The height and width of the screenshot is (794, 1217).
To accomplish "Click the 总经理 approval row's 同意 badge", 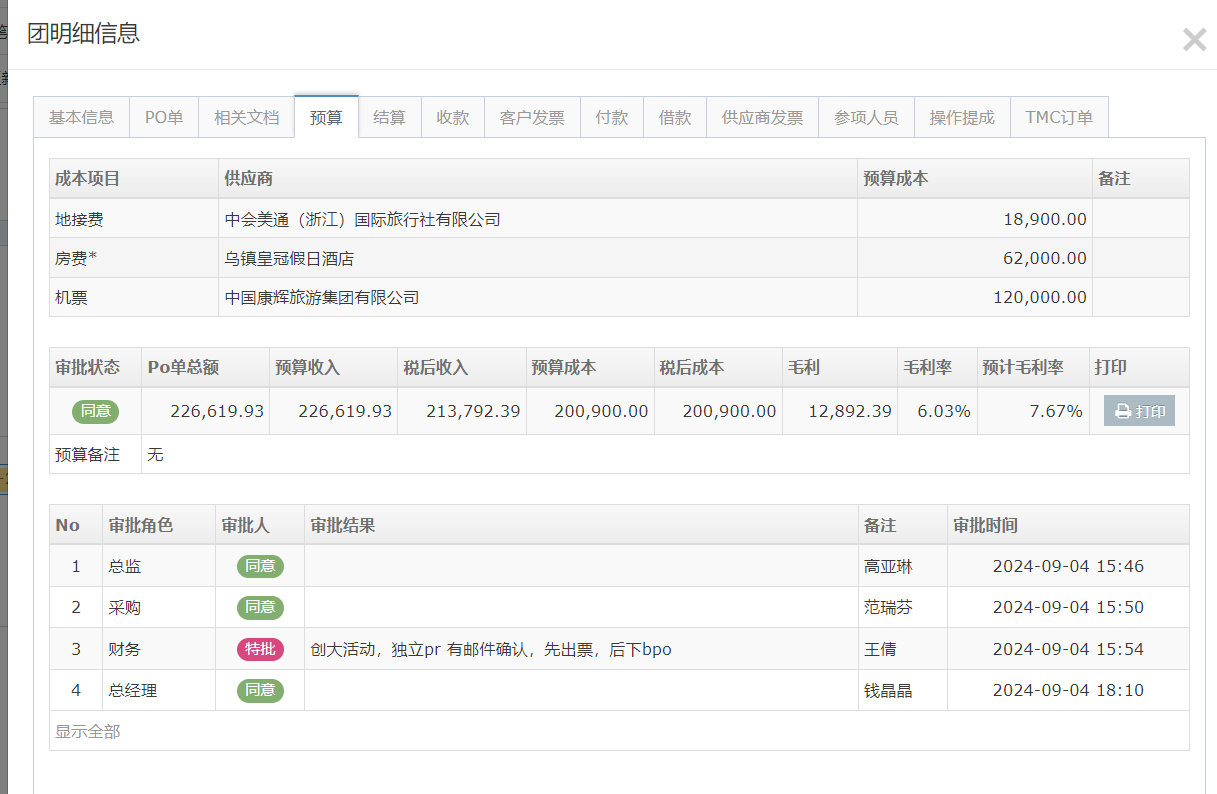I will coord(260,690).
